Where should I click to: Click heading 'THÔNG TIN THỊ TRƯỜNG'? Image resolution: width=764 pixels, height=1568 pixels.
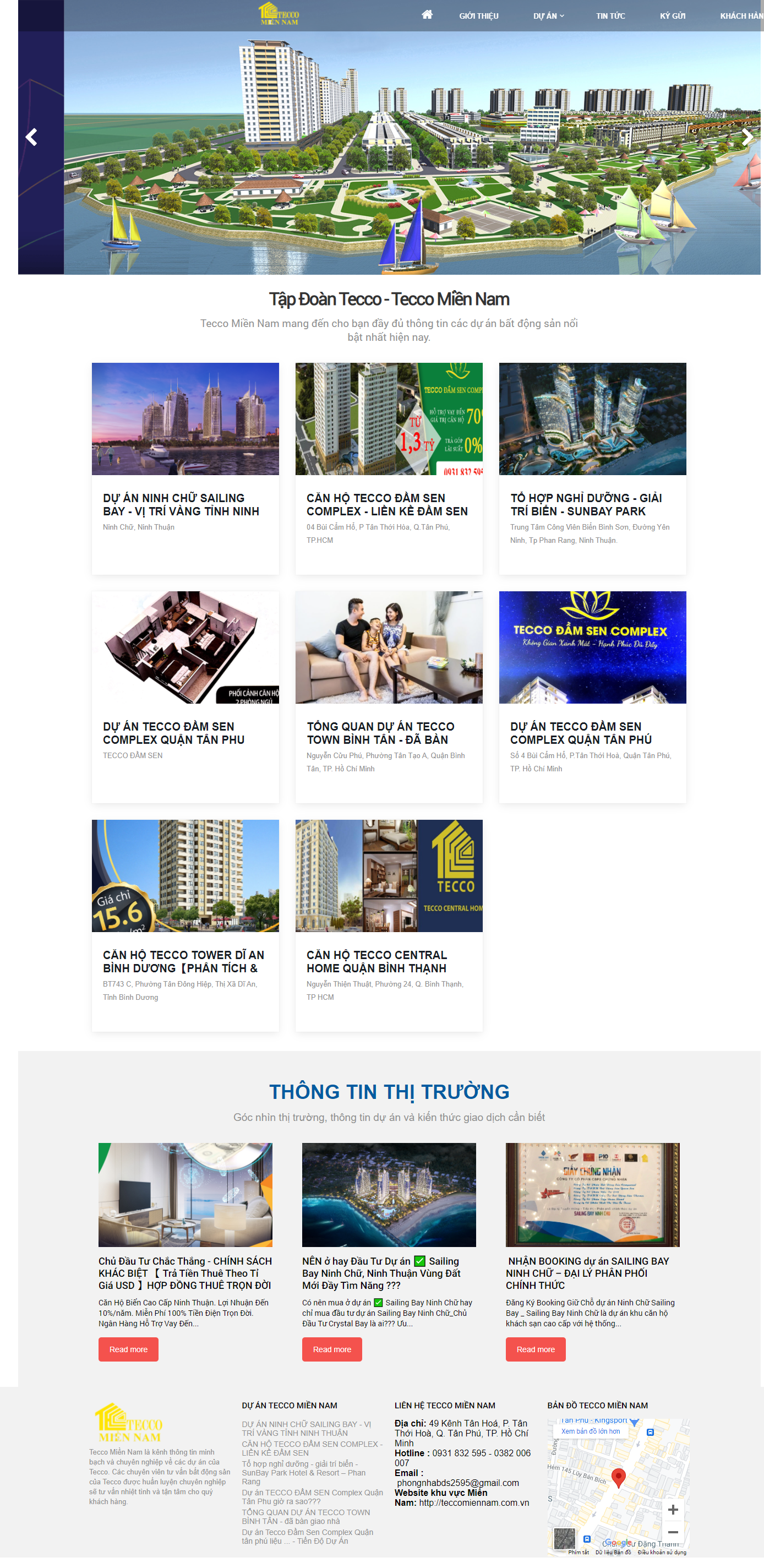[389, 1091]
